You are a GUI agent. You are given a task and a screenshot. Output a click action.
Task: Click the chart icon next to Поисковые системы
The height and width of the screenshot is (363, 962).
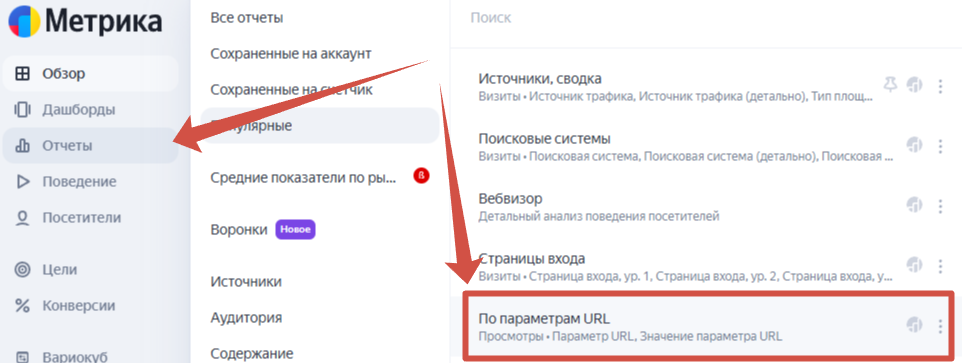(915, 145)
